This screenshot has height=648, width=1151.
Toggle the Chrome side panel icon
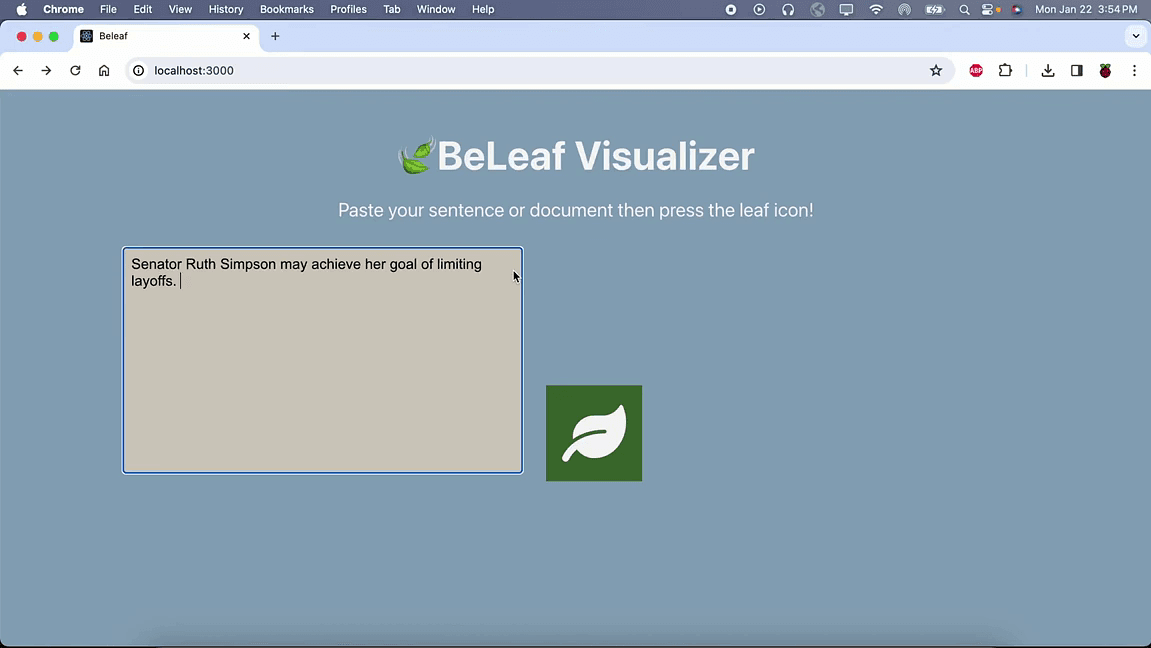click(1076, 71)
